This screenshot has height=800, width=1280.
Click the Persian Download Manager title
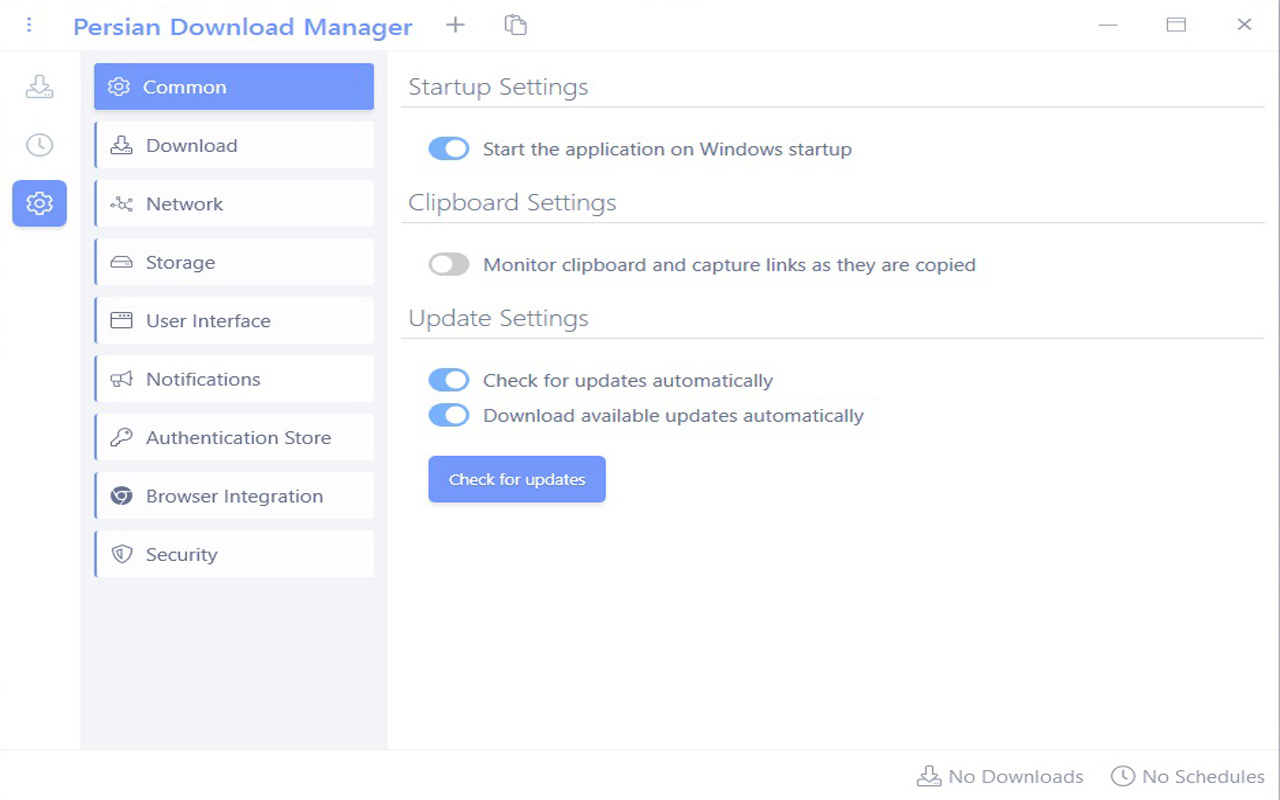coord(243,27)
